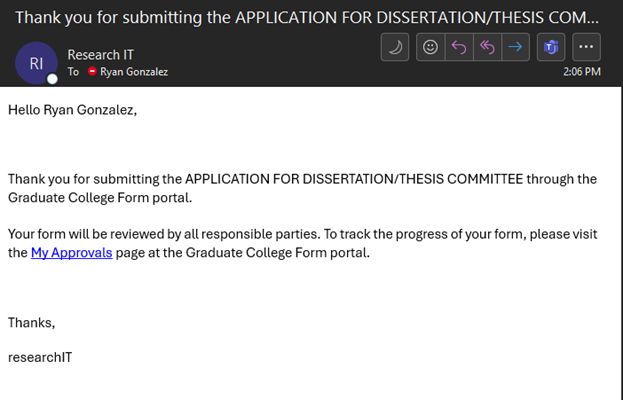Open the More actions ellipsis menu
The height and width of the screenshot is (400, 623).
click(x=586, y=47)
